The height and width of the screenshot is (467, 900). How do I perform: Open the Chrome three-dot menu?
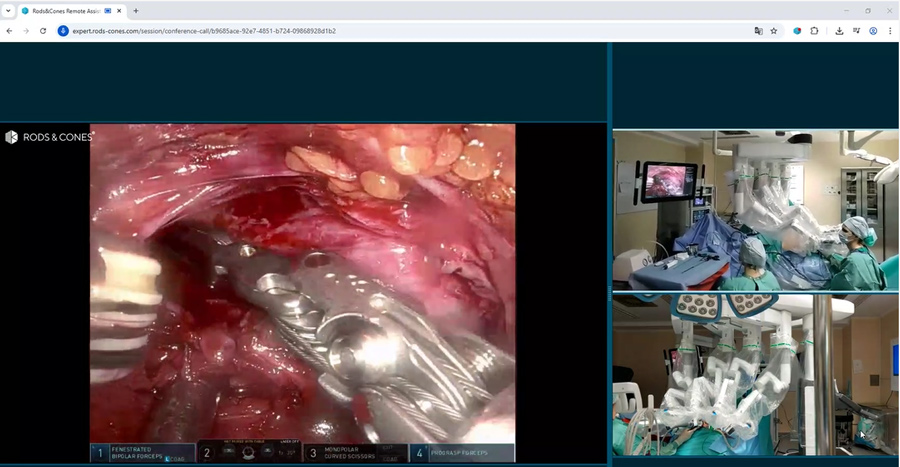coord(890,31)
